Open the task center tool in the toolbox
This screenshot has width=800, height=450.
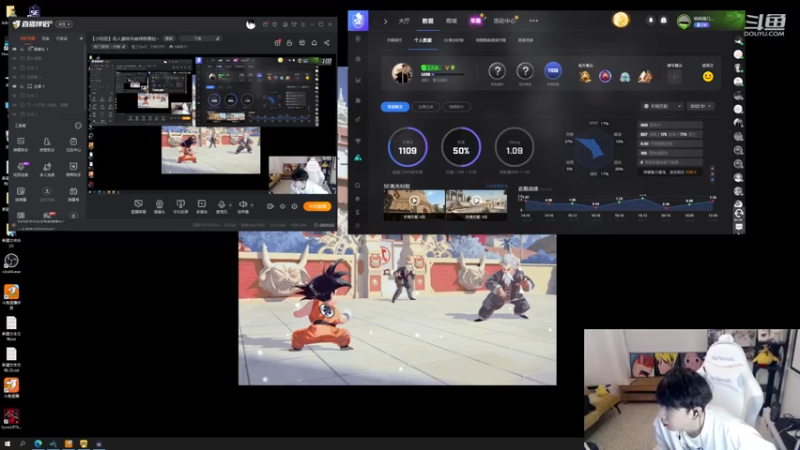click(73, 144)
